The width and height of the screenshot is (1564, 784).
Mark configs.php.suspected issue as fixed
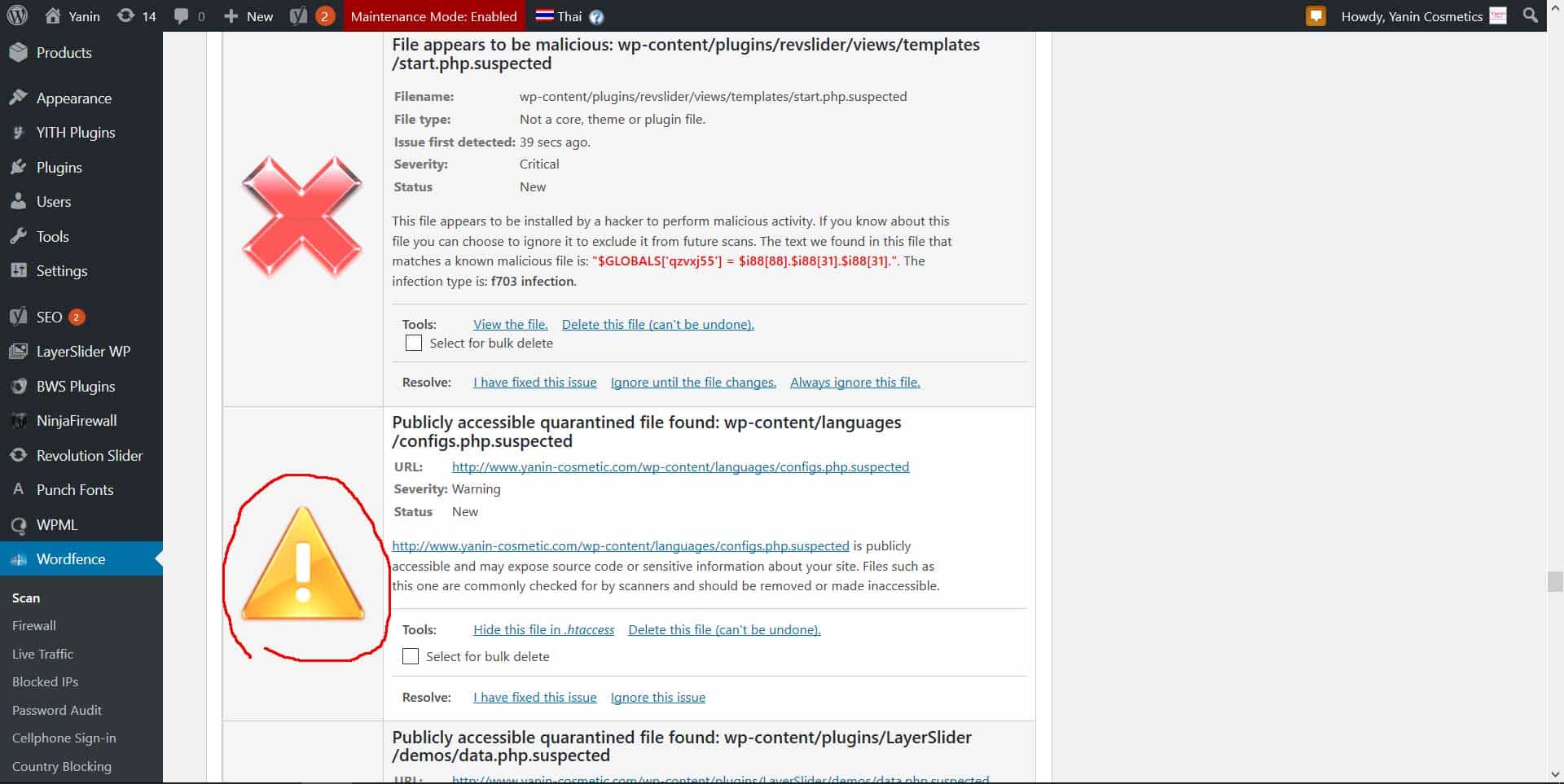pyautogui.click(x=535, y=697)
